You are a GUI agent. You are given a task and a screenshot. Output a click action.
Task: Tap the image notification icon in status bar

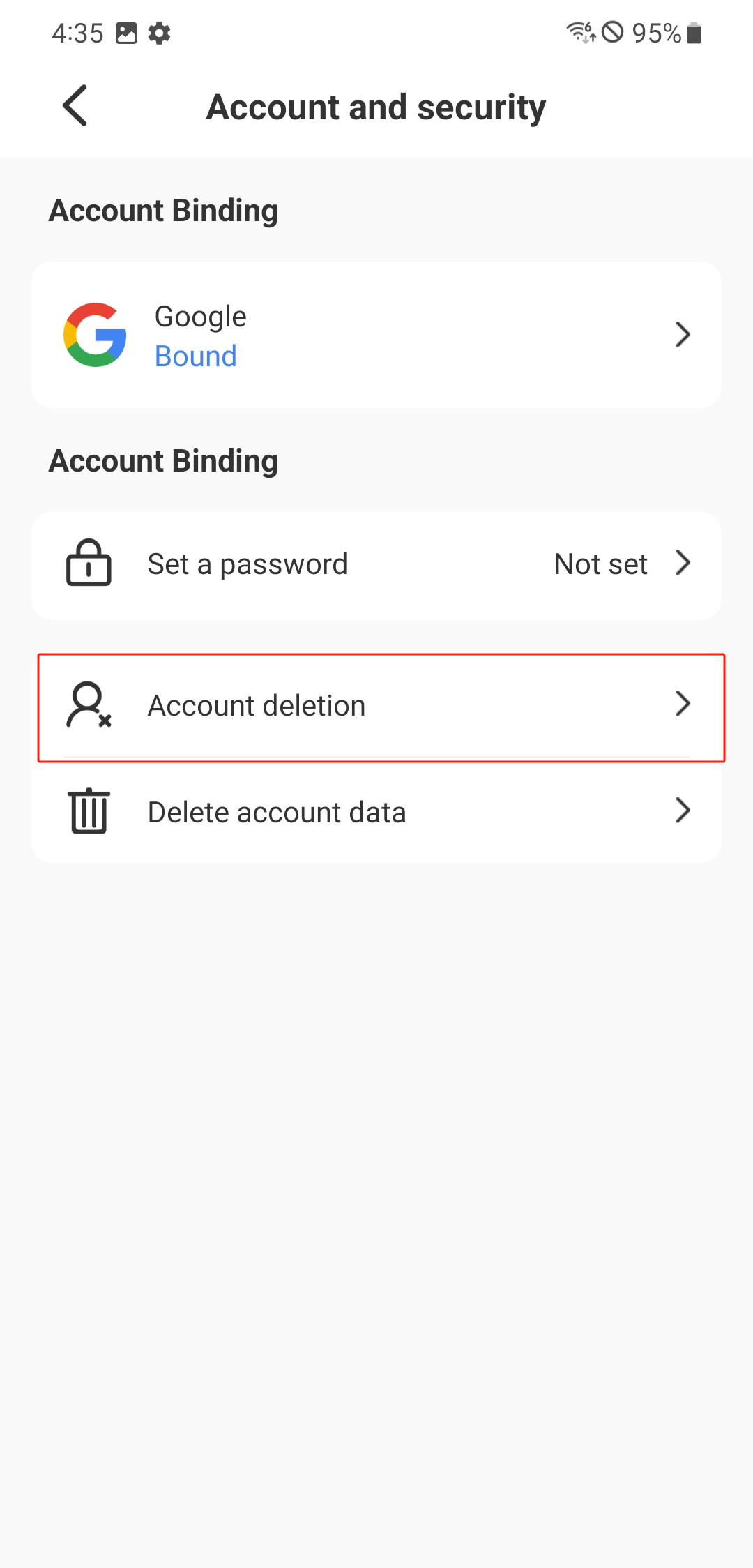coord(126,33)
